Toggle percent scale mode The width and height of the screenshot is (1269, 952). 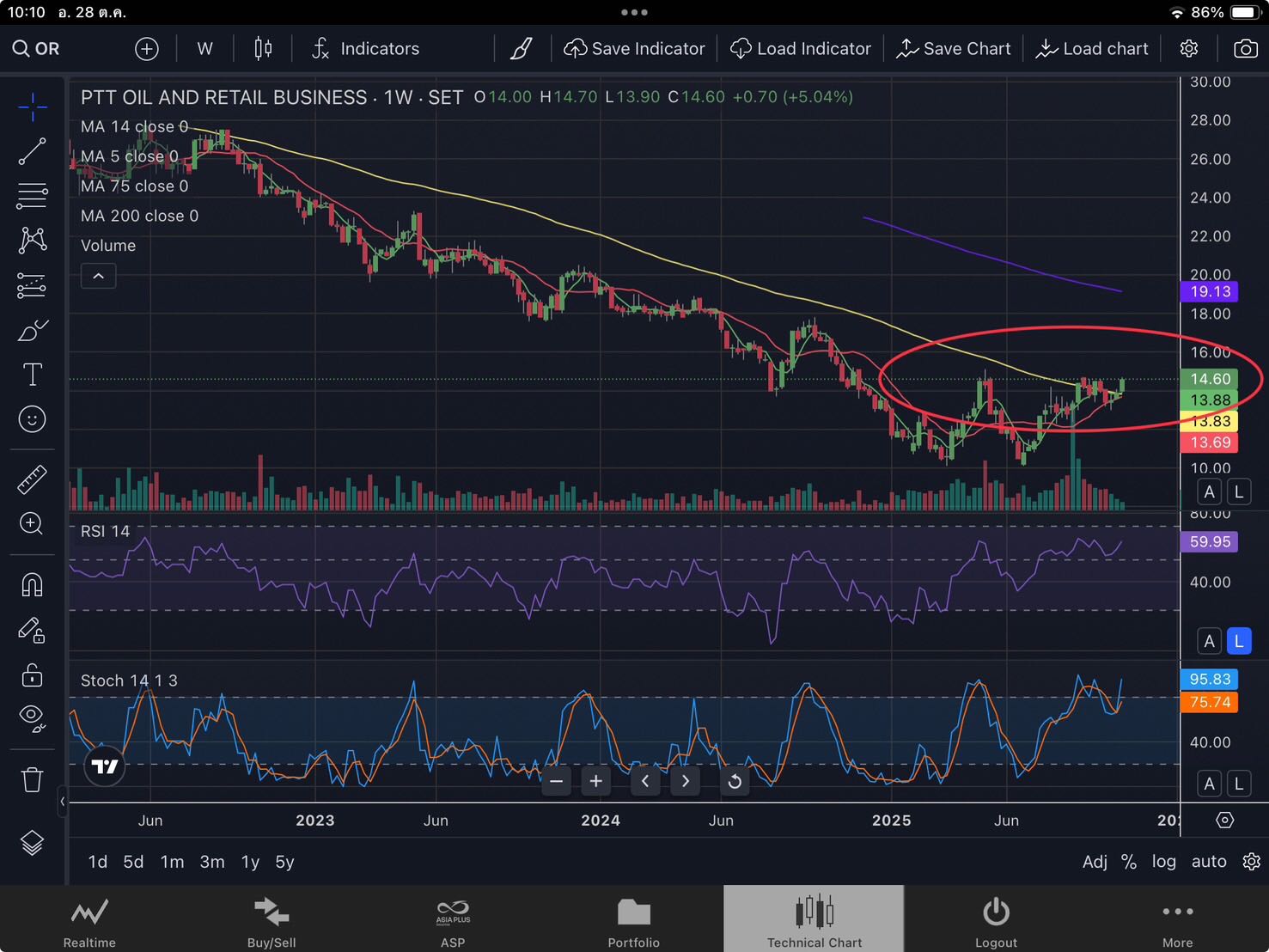pos(1129,862)
